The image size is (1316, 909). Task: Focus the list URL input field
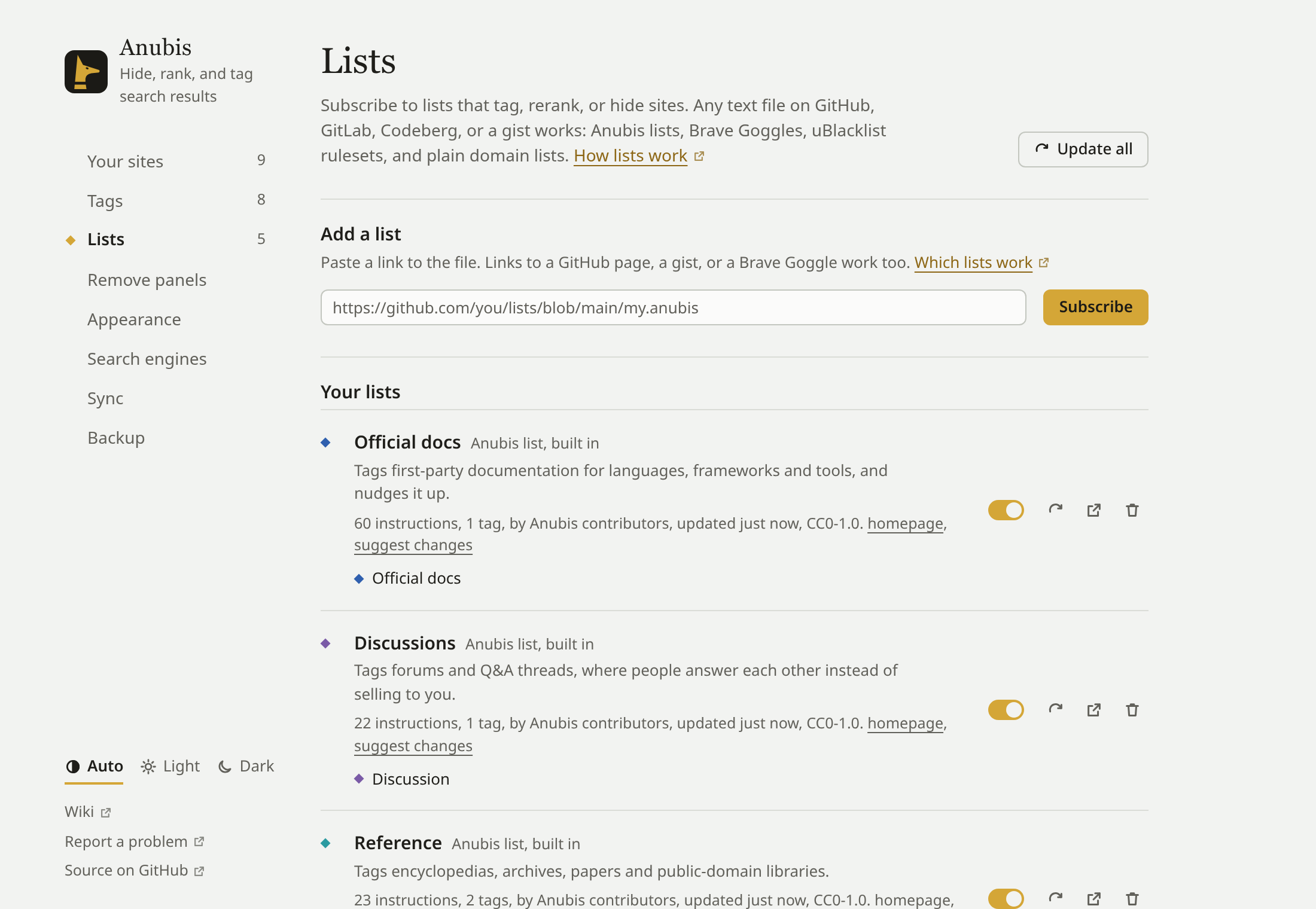click(673, 307)
